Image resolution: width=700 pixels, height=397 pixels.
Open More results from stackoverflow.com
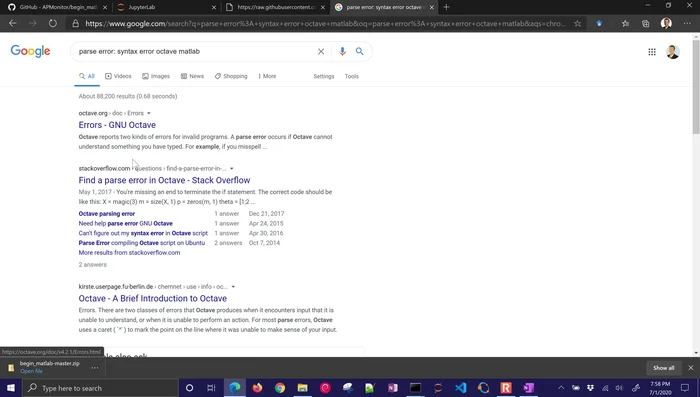pos(129,253)
